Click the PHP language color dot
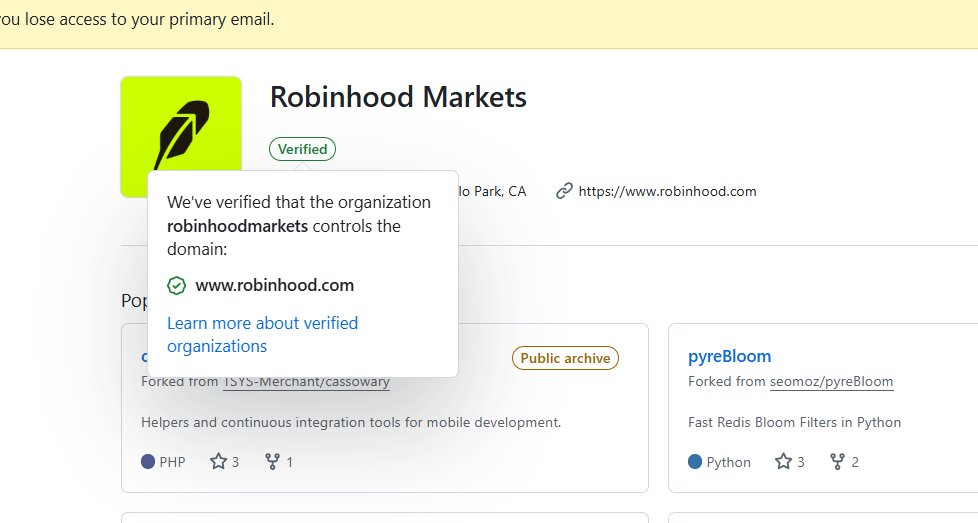978x523 pixels. [148, 461]
